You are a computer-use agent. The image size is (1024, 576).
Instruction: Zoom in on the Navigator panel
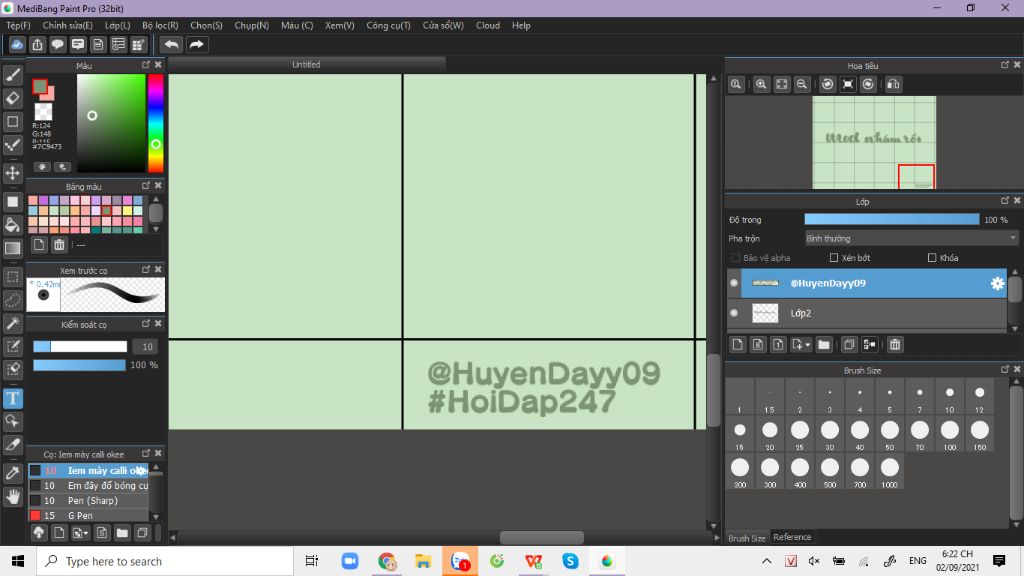pos(761,84)
